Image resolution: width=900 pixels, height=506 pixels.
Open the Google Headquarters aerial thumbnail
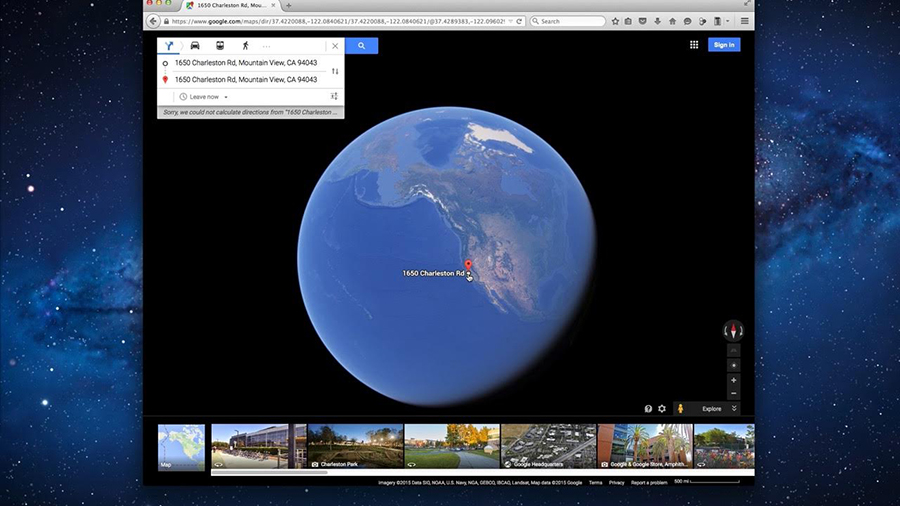click(x=549, y=446)
